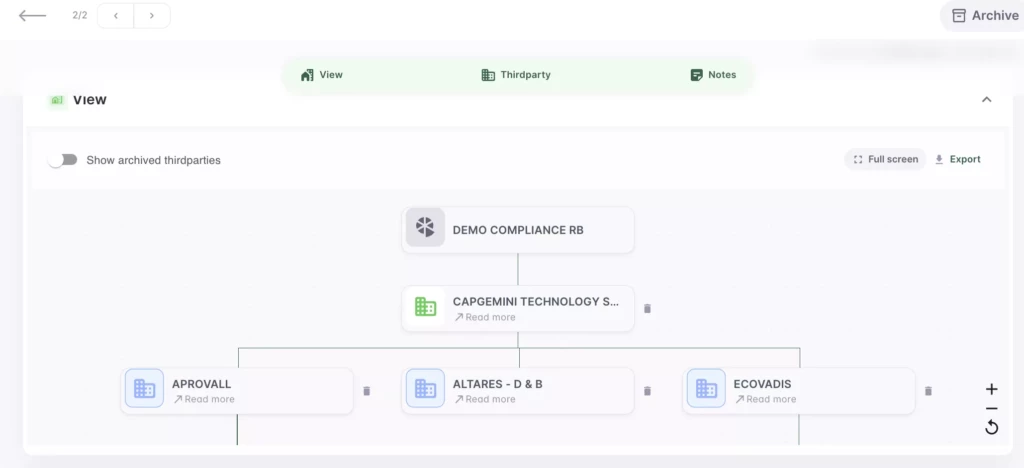Click the Export download icon
The height and width of the screenshot is (468, 1024).
coord(939,159)
